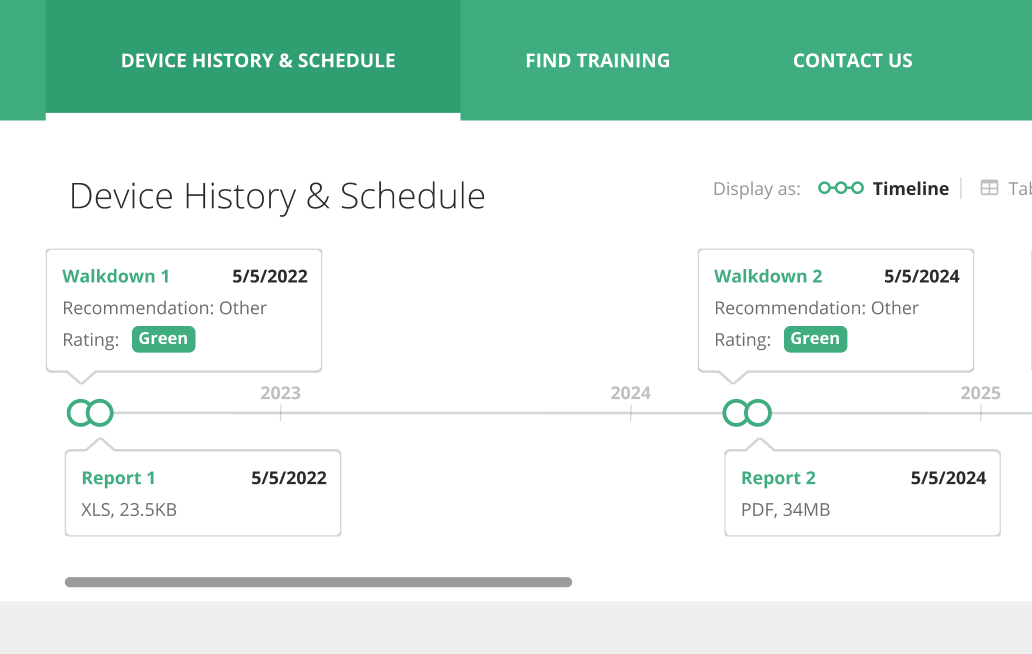
Task: Click the Green rating badge in Walkdown 1
Action: [x=163, y=339]
